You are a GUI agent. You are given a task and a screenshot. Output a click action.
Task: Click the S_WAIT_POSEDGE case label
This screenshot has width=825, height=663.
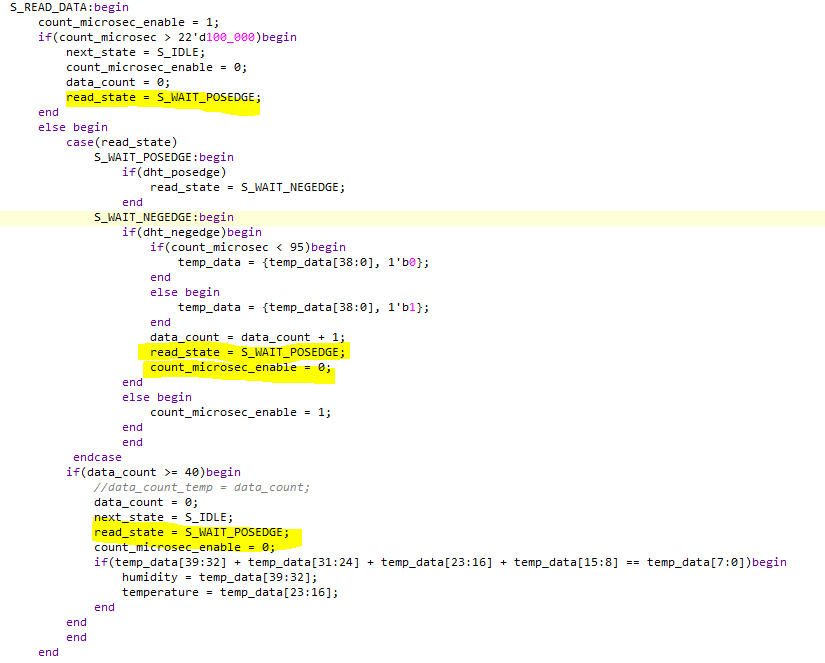point(148,157)
